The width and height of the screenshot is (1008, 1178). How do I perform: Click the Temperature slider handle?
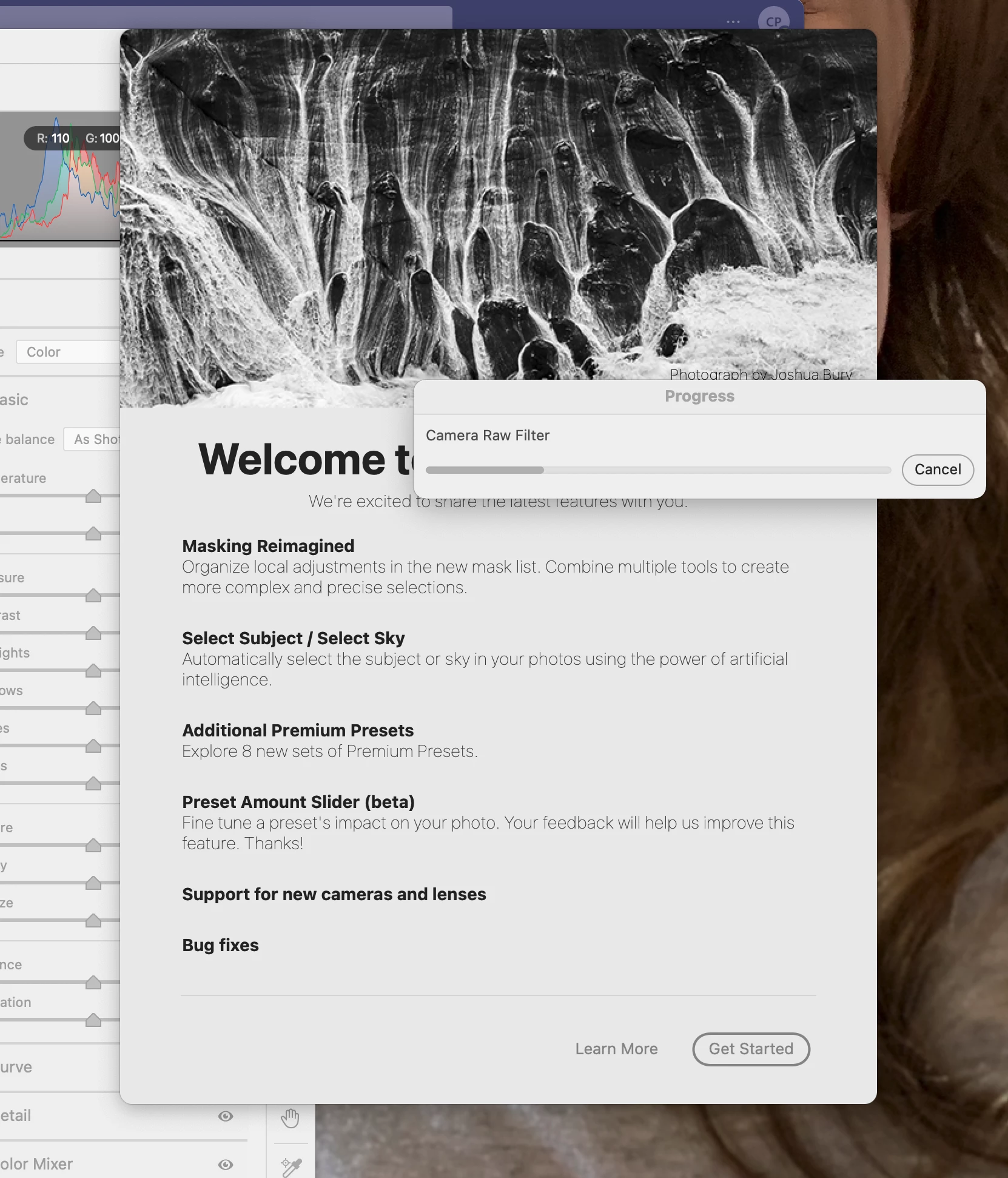click(x=93, y=496)
